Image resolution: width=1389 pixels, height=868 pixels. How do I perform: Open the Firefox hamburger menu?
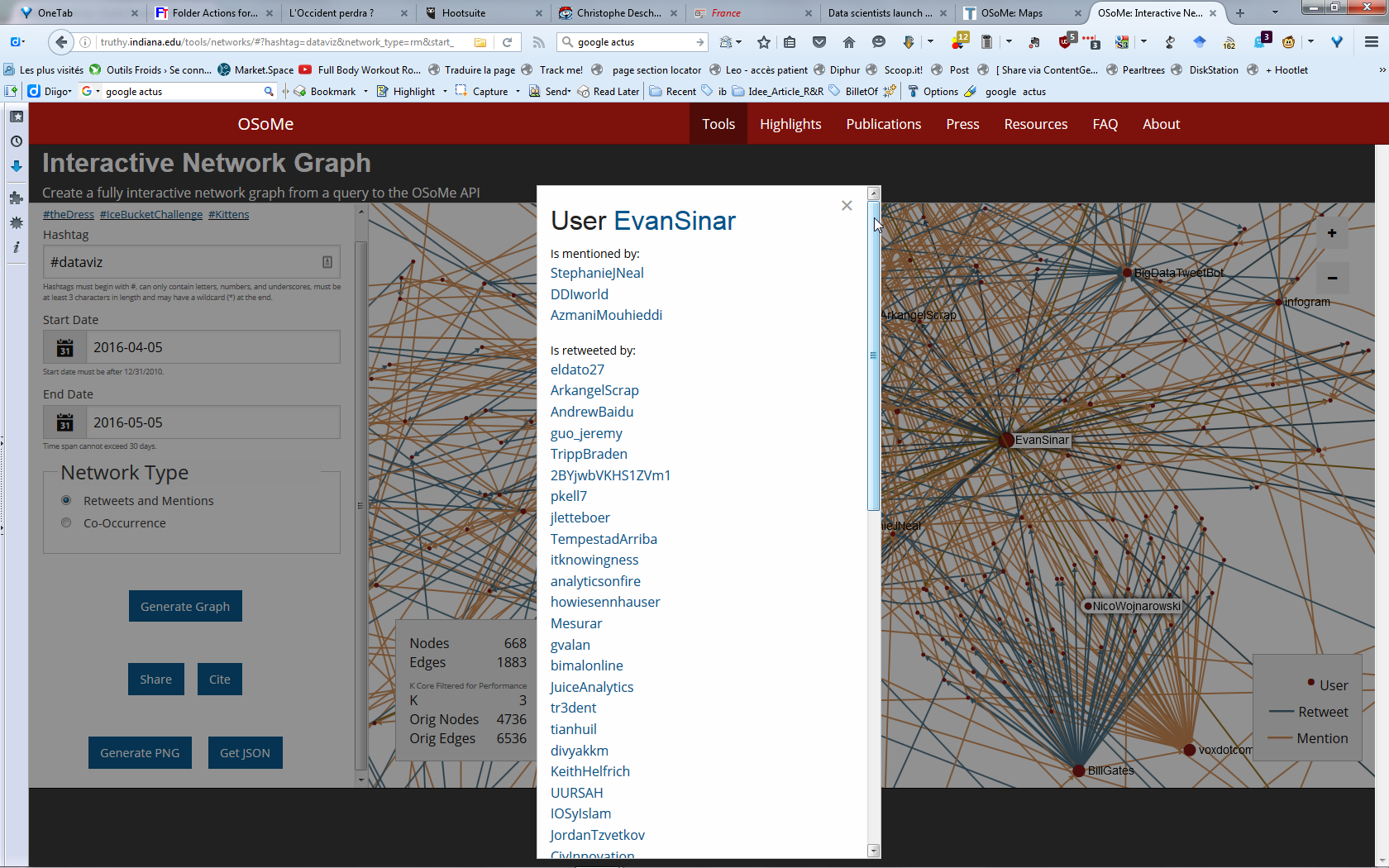coord(1371,42)
